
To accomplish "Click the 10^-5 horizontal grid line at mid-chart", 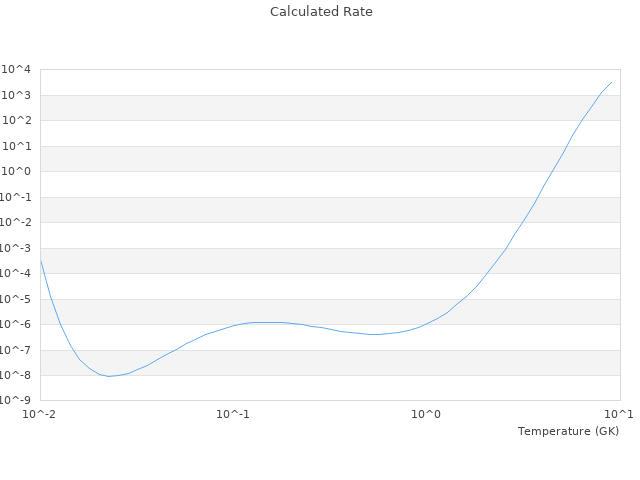I will pyautogui.click(x=330, y=299).
